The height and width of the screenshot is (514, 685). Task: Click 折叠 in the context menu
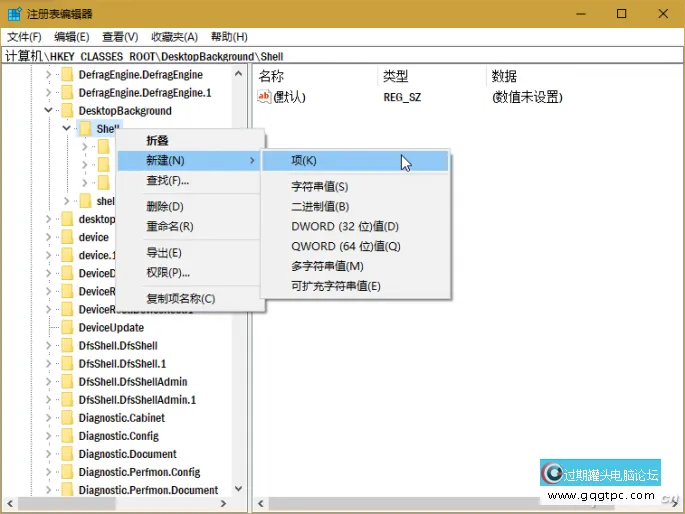coord(190,141)
